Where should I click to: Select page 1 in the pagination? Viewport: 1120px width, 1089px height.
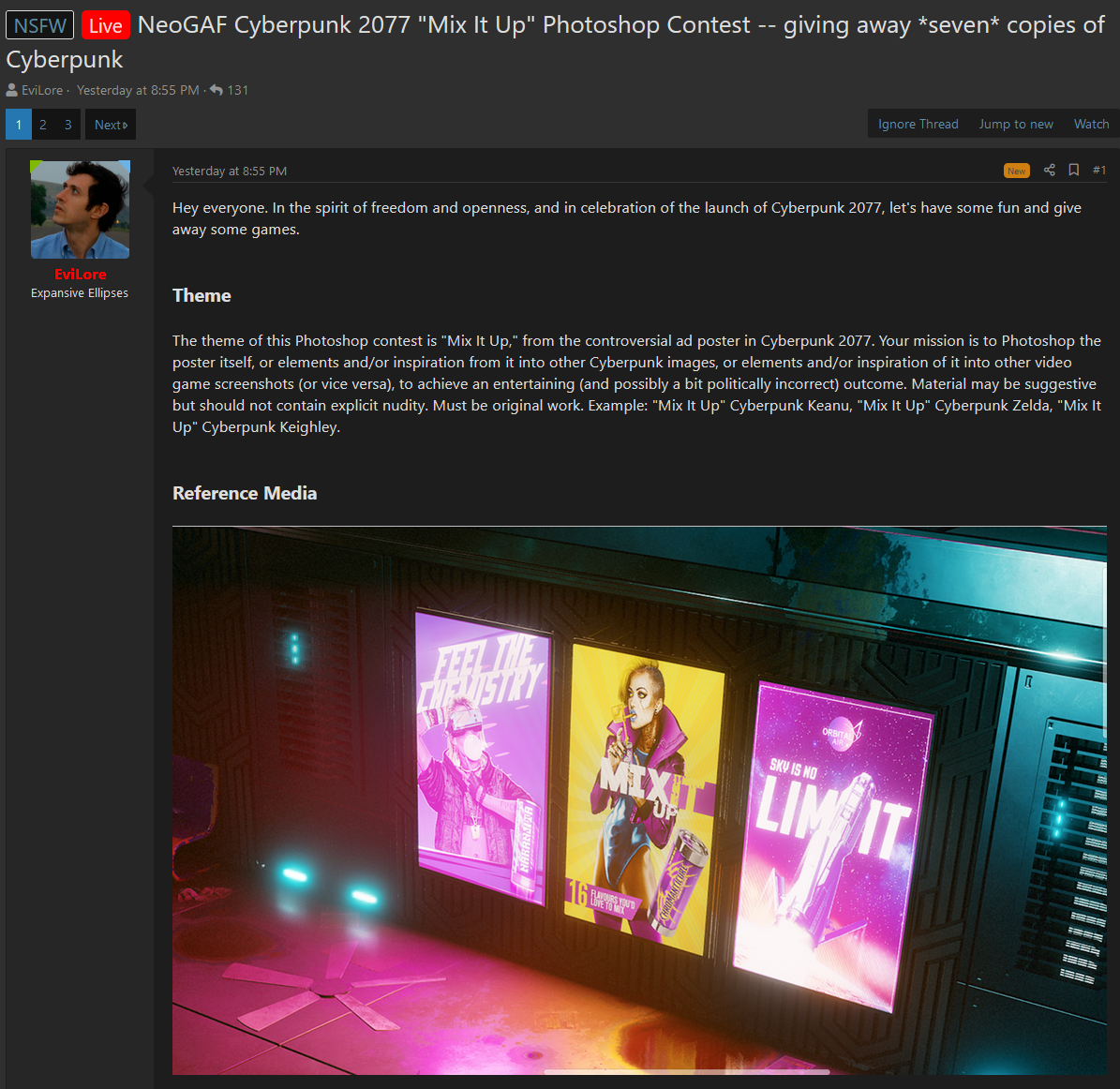pos(19,125)
